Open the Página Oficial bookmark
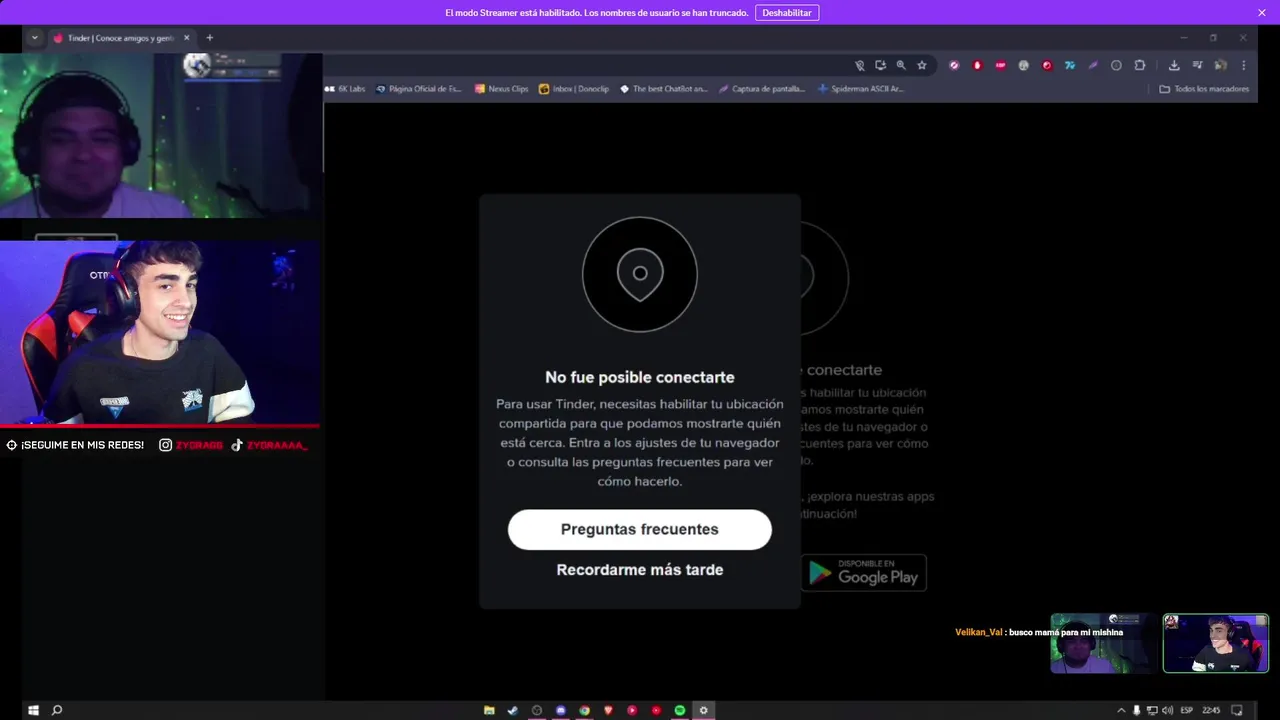Screen dimensions: 1280x720 point(419,89)
